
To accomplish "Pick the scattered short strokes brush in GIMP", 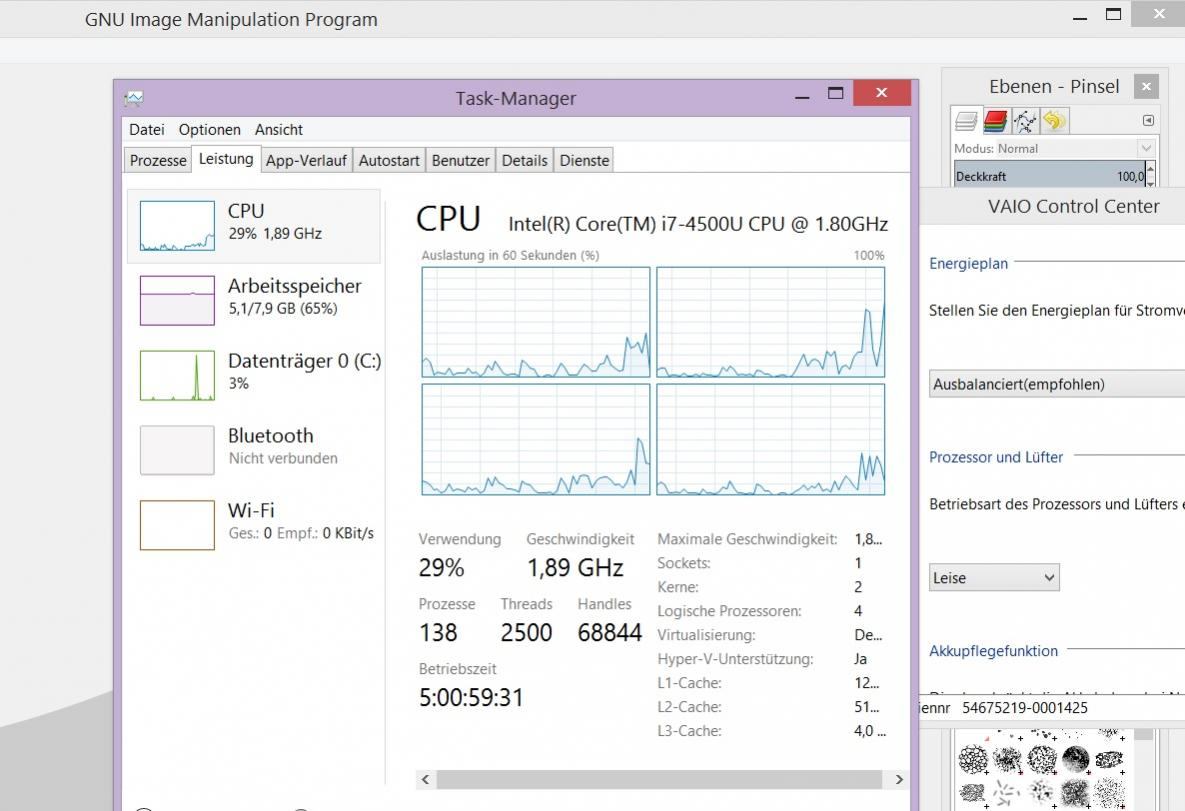I will click(1007, 792).
